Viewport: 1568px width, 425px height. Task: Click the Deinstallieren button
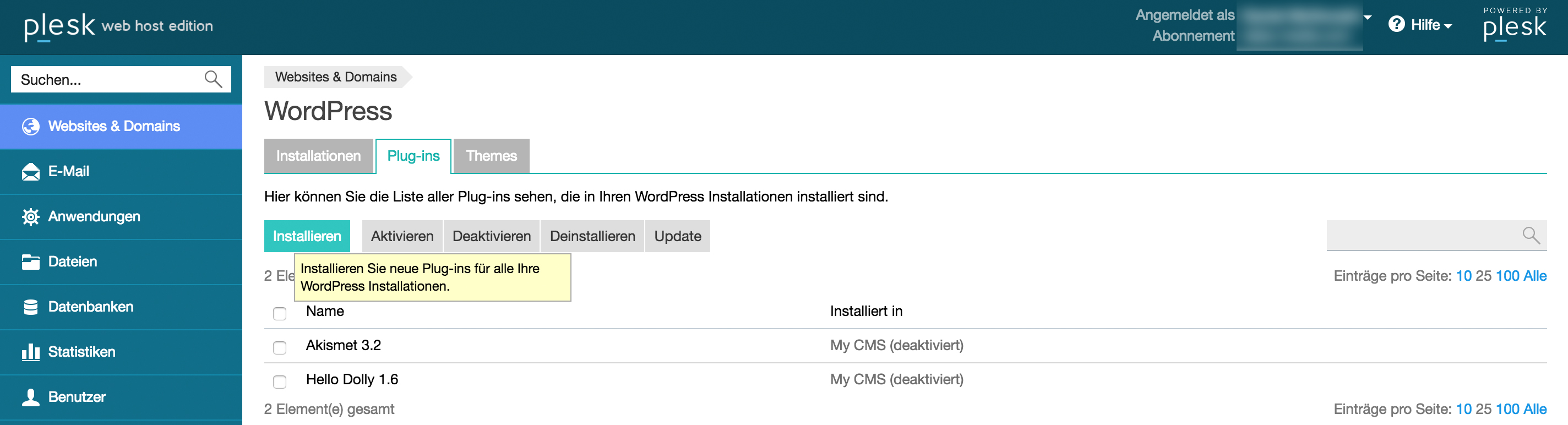592,236
